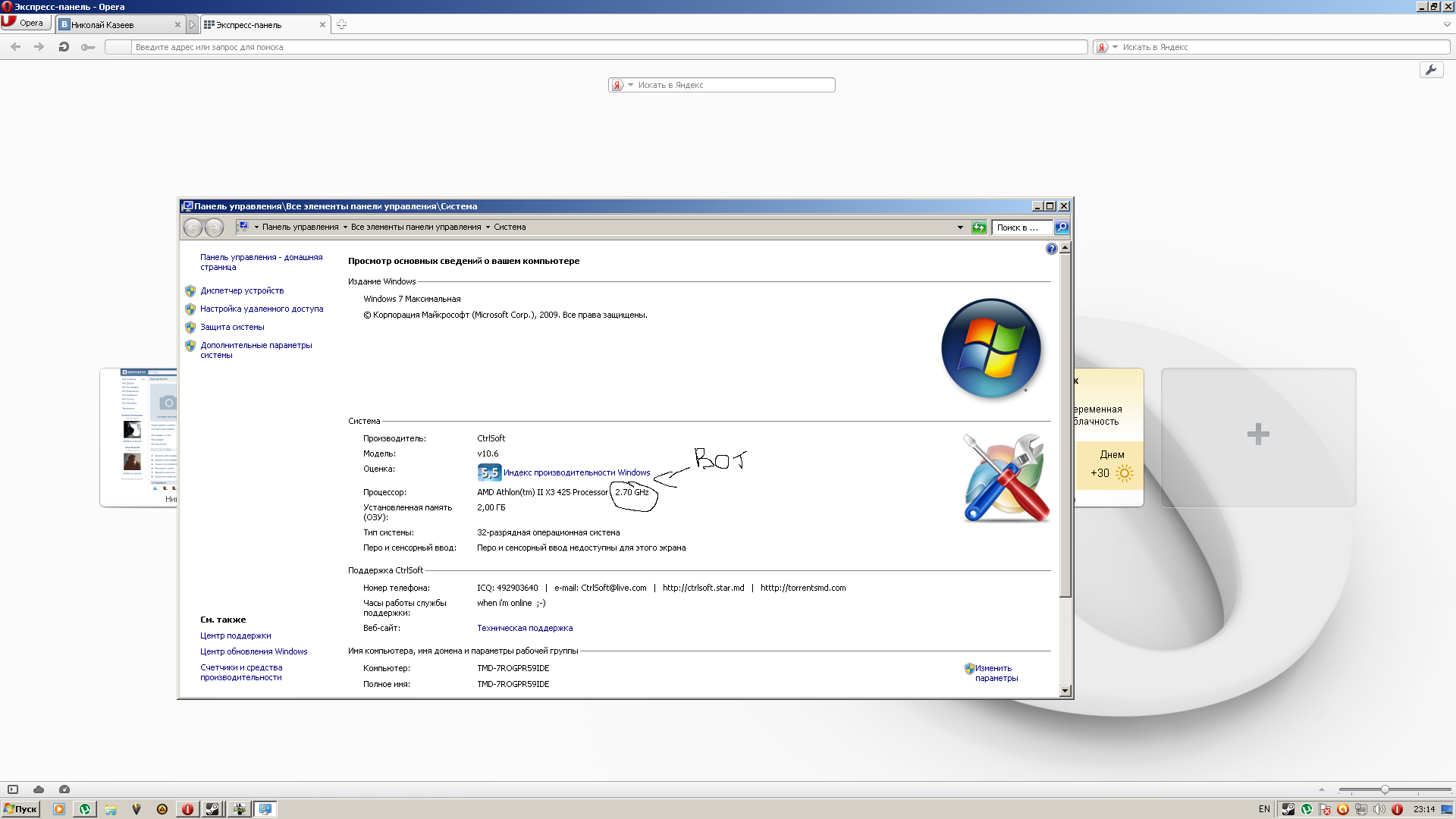Open Техническая поддержка website link

[525, 628]
